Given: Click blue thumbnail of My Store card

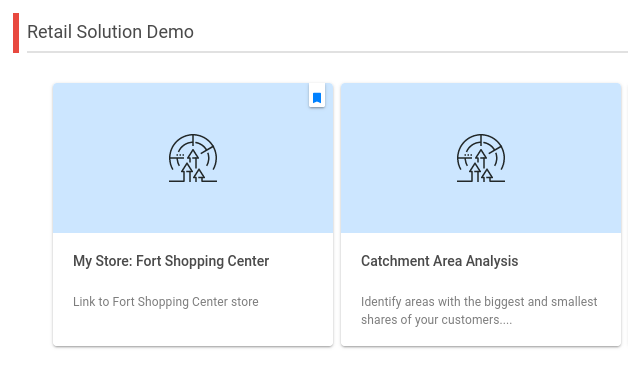Looking at the screenshot, I should [193, 158].
